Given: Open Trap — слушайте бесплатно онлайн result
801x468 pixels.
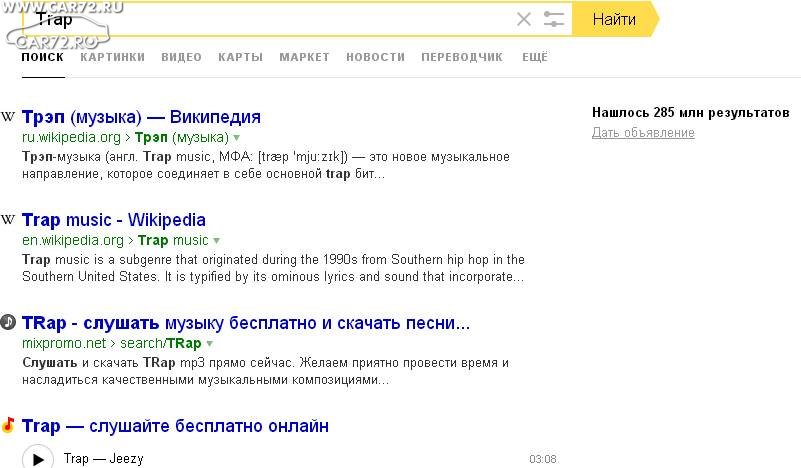Looking at the screenshot, I should (175, 426).
